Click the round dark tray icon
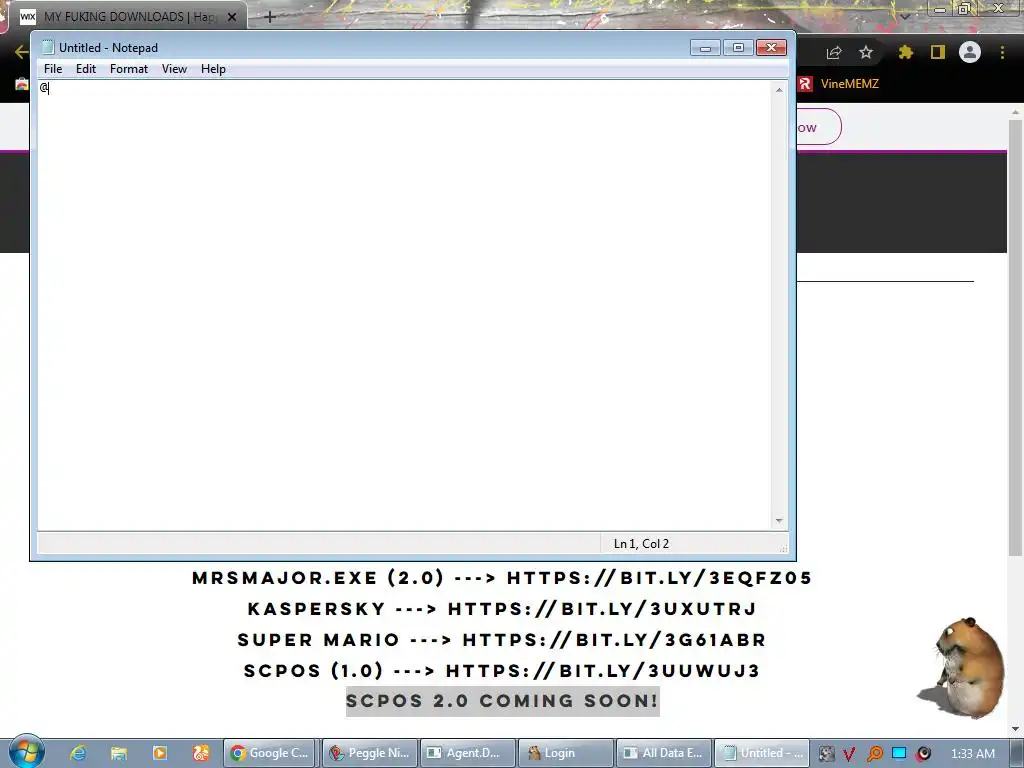Screen dimensions: 1024x768 pos(923,754)
